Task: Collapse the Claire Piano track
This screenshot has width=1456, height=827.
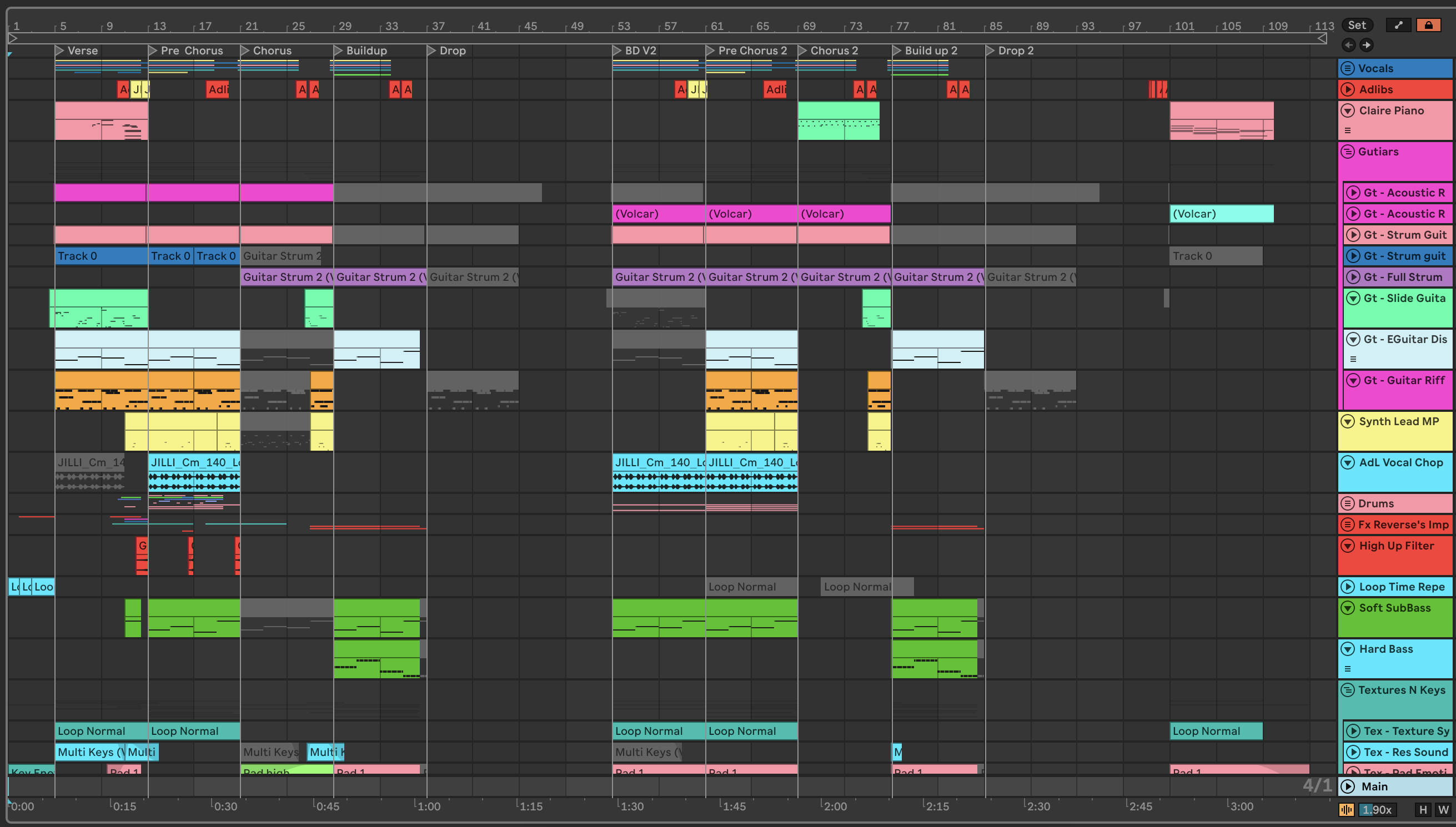Action: 1348,110
